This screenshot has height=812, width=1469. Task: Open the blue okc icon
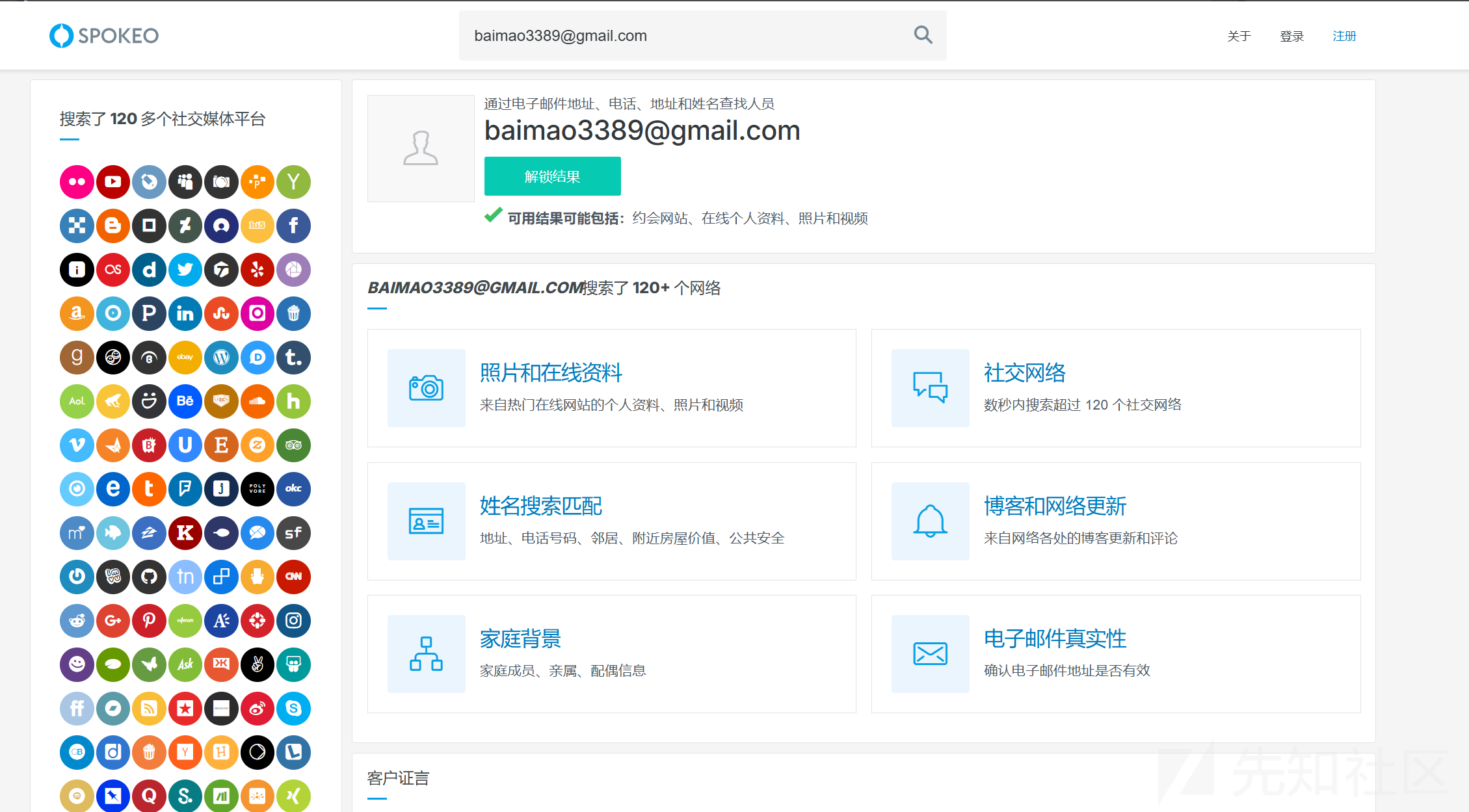293,489
